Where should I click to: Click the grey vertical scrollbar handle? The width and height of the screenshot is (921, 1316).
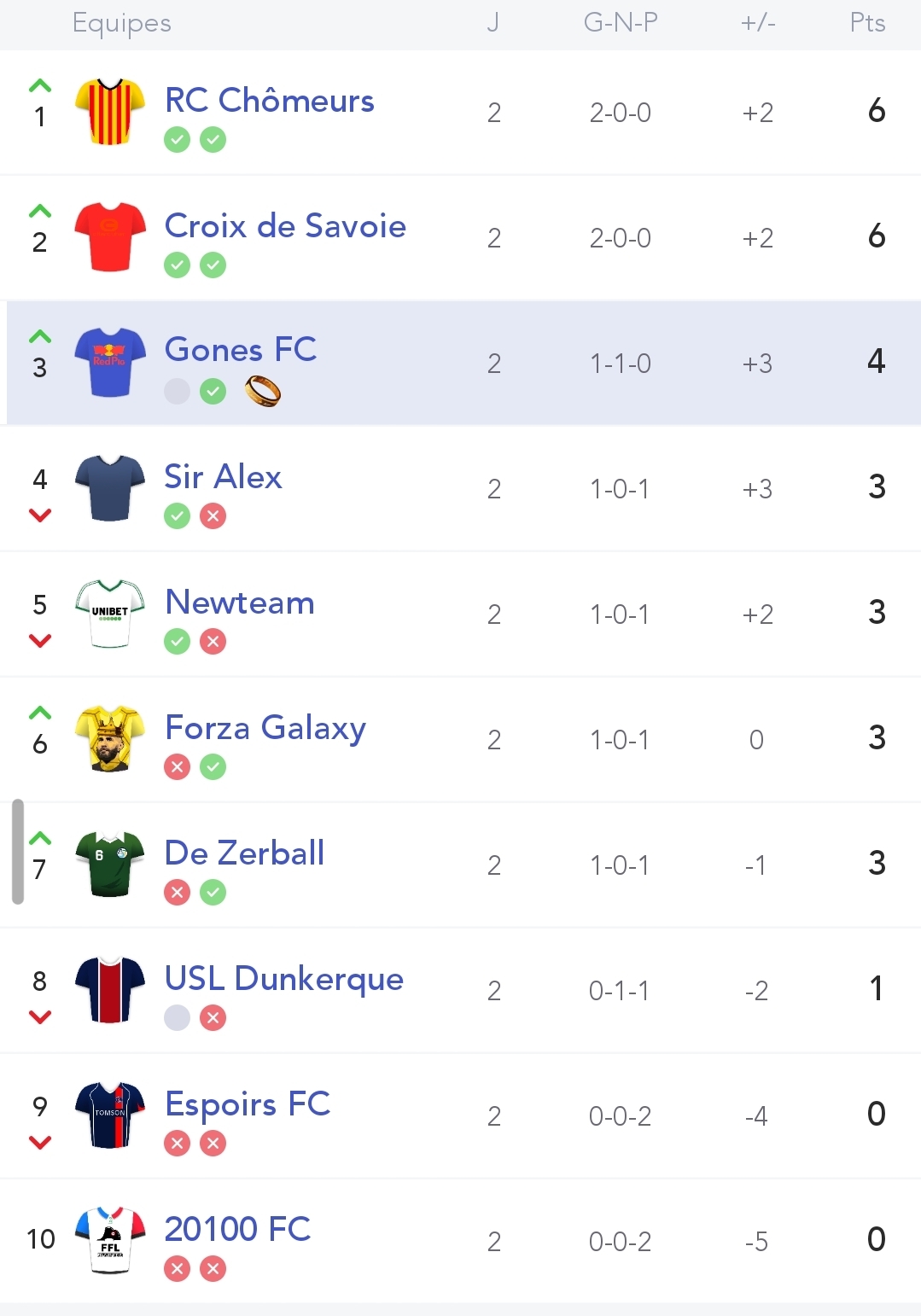click(18, 851)
